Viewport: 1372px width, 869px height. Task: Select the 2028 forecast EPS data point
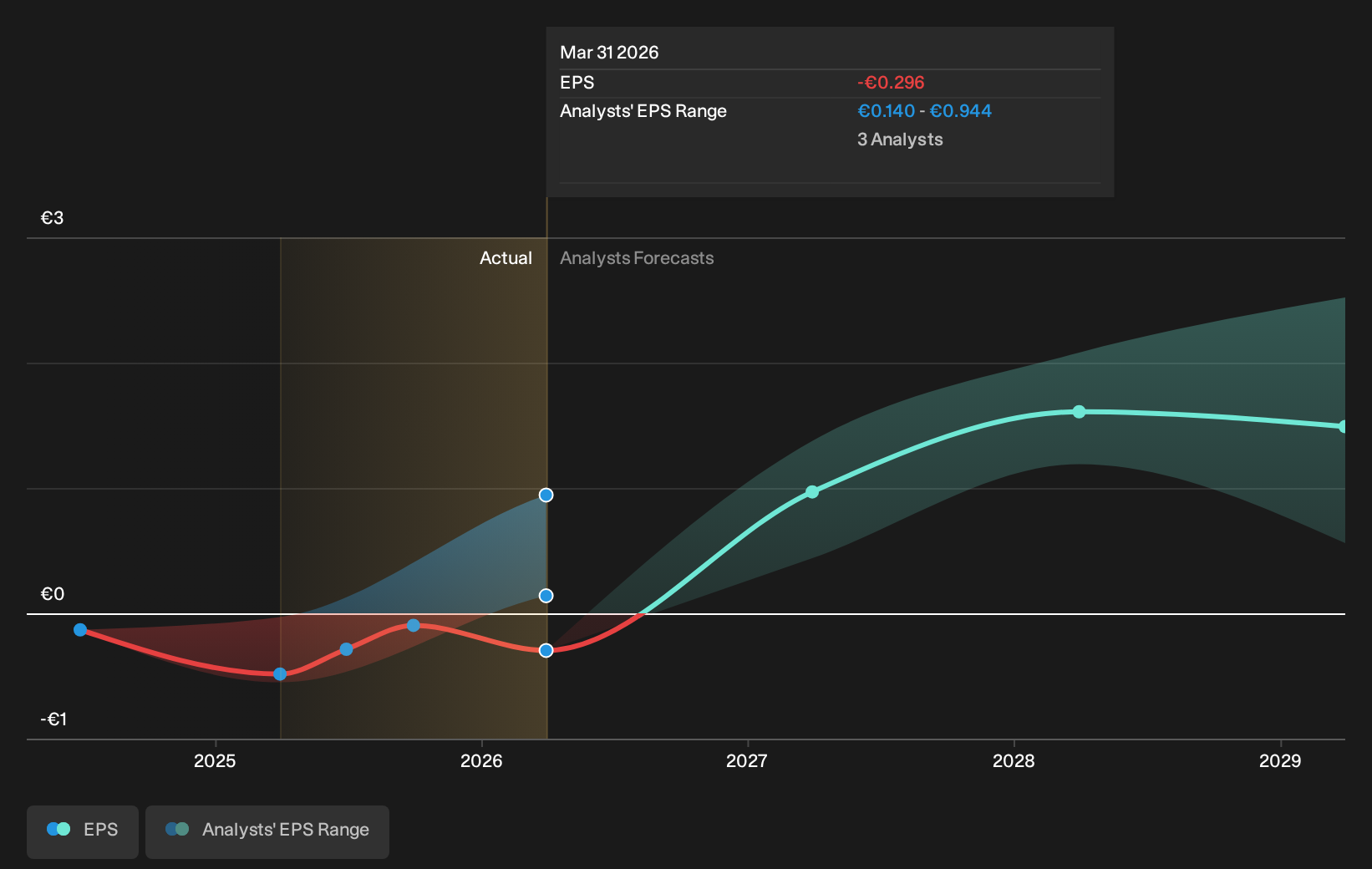coord(1079,412)
